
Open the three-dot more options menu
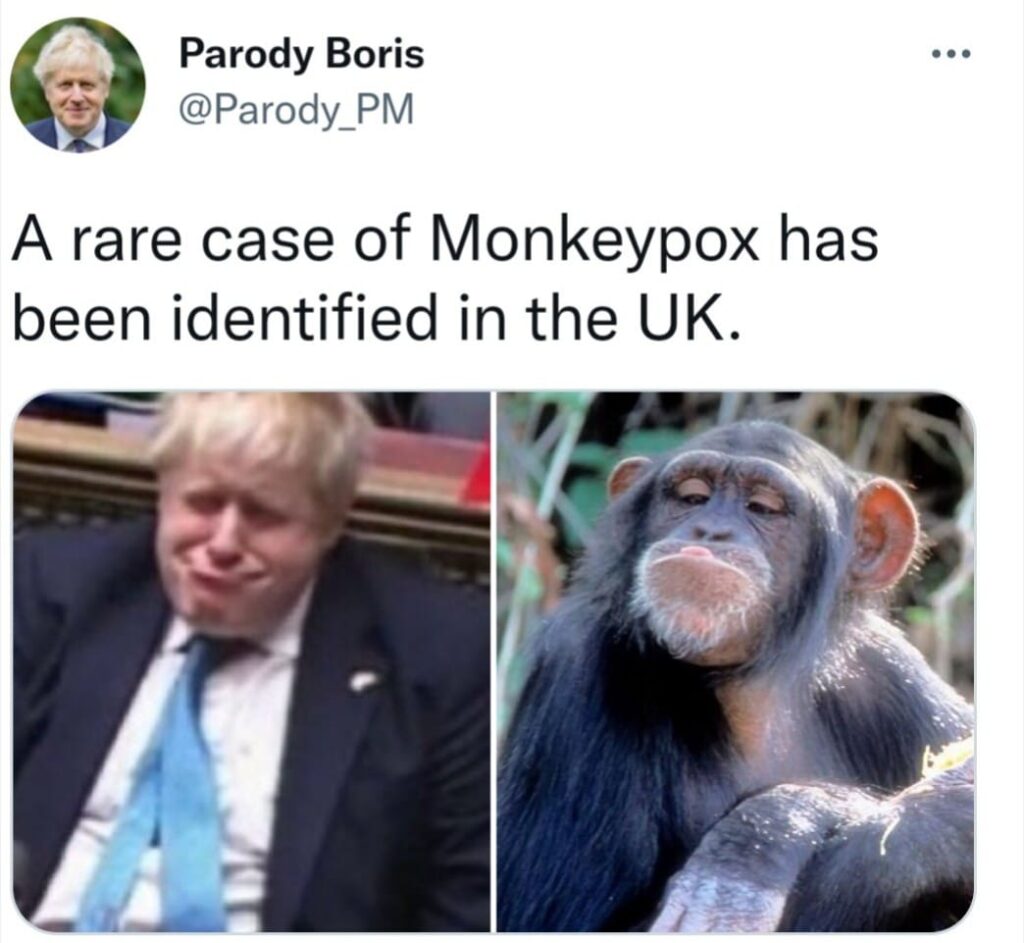point(952,54)
